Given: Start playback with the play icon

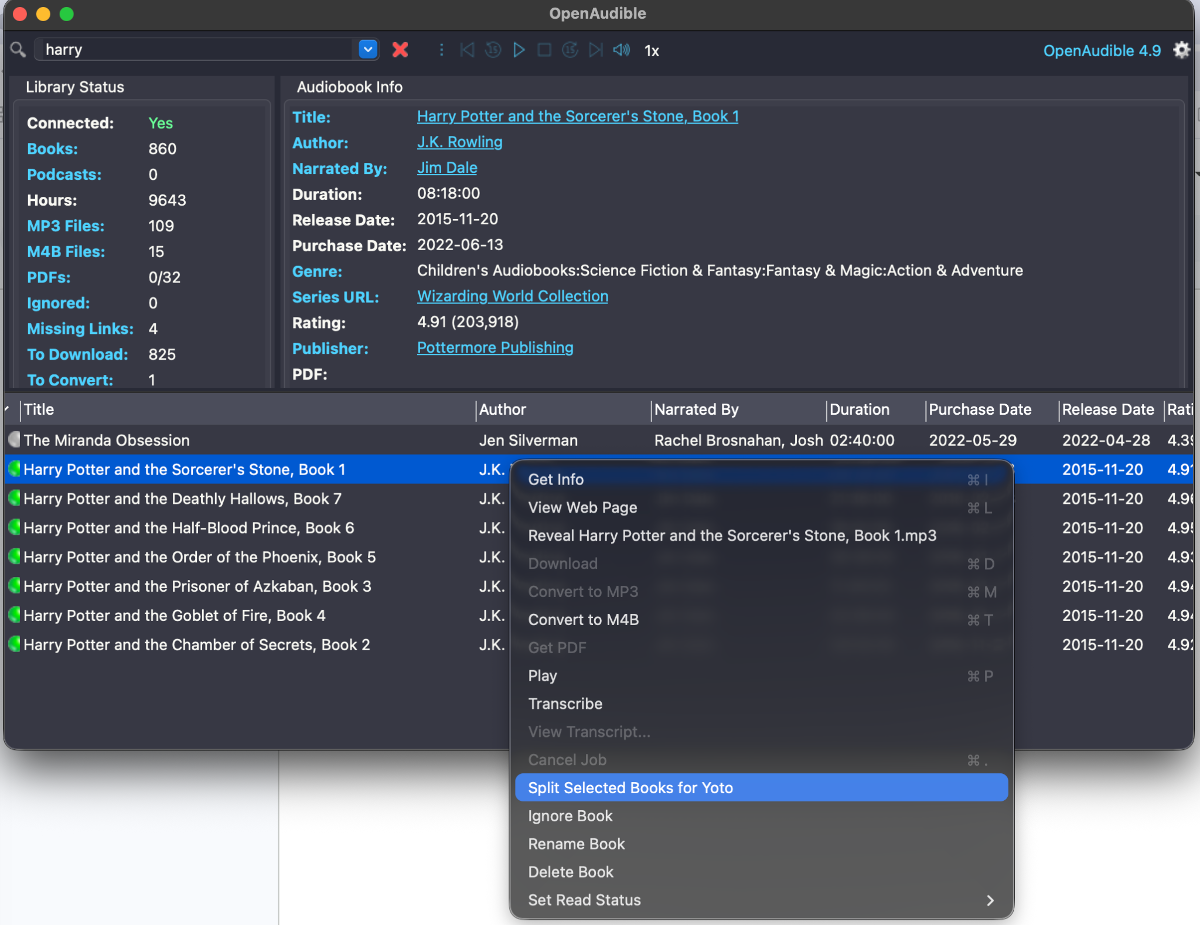Looking at the screenshot, I should click(519, 50).
